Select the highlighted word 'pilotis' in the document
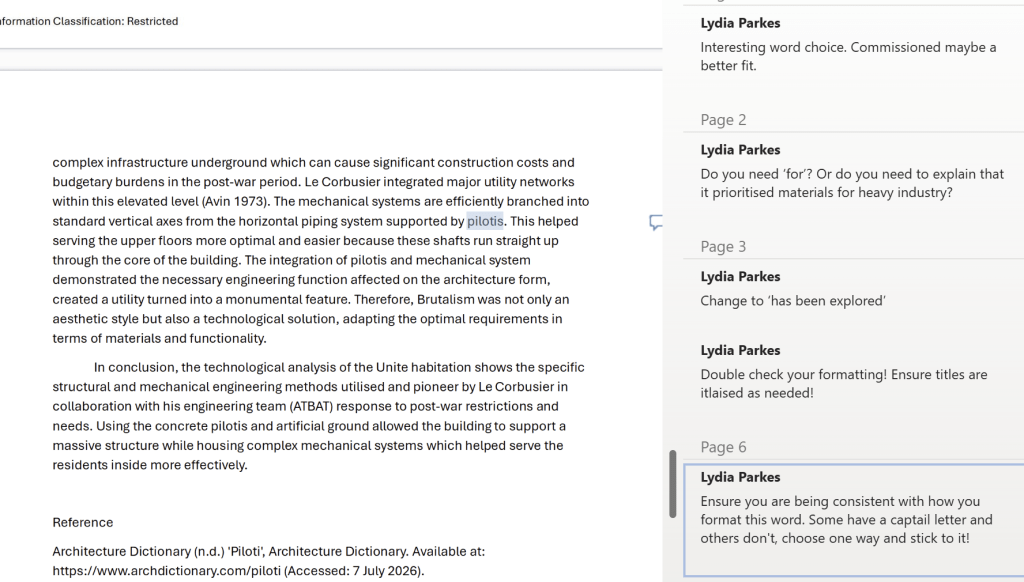This screenshot has height=582, width=1024. [x=485, y=221]
